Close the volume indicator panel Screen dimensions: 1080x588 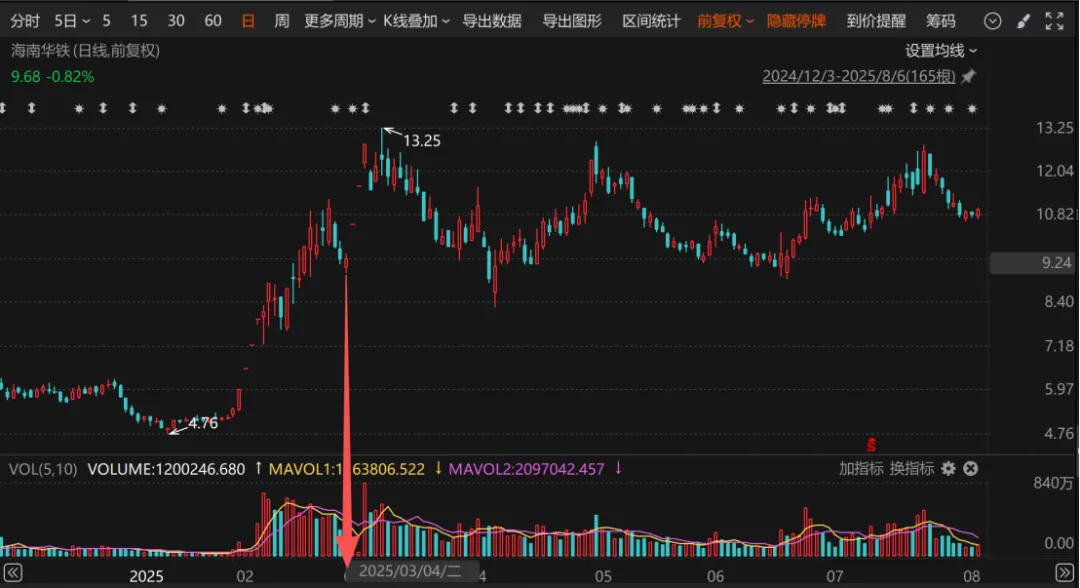click(970, 469)
